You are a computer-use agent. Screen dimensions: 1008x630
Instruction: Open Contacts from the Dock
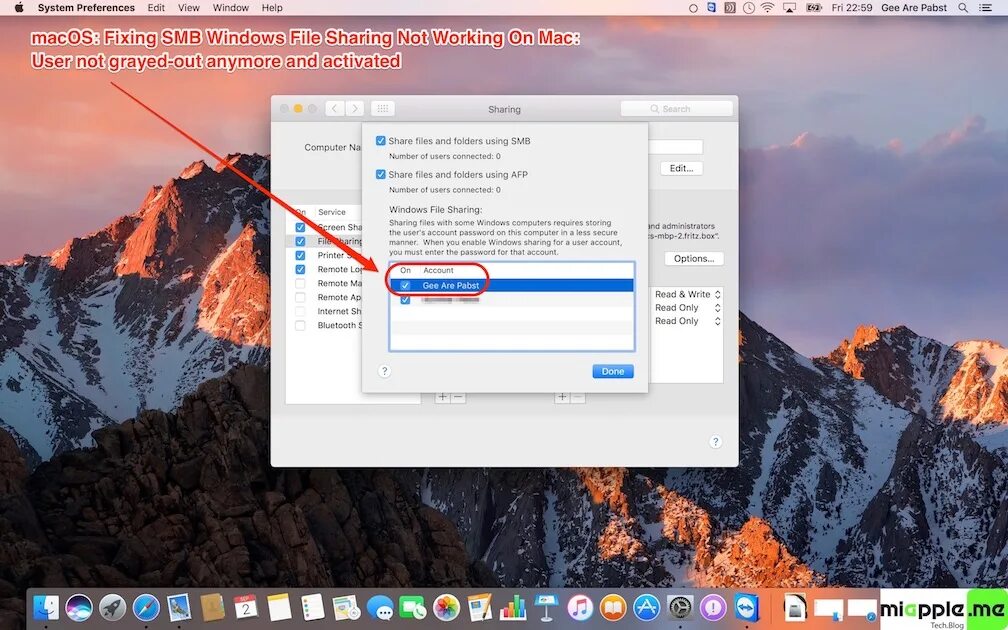[212, 608]
